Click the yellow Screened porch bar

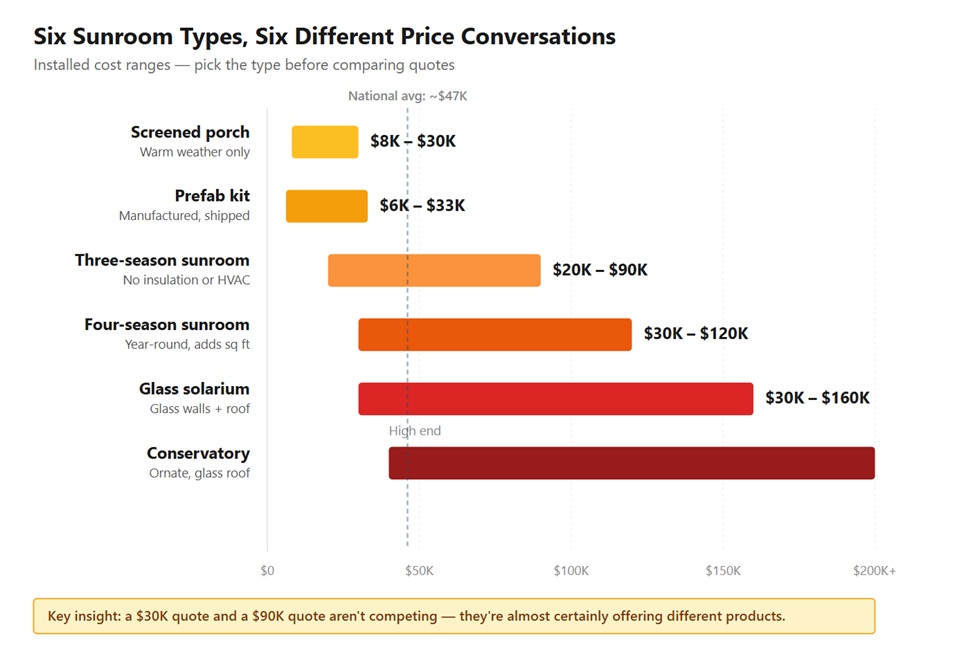(x=324, y=142)
